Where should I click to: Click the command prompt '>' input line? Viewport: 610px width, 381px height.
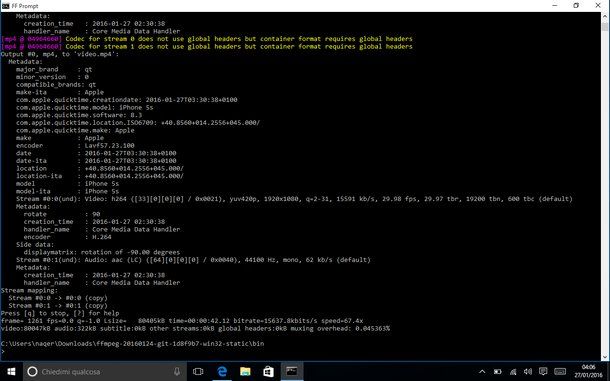pos(3,351)
